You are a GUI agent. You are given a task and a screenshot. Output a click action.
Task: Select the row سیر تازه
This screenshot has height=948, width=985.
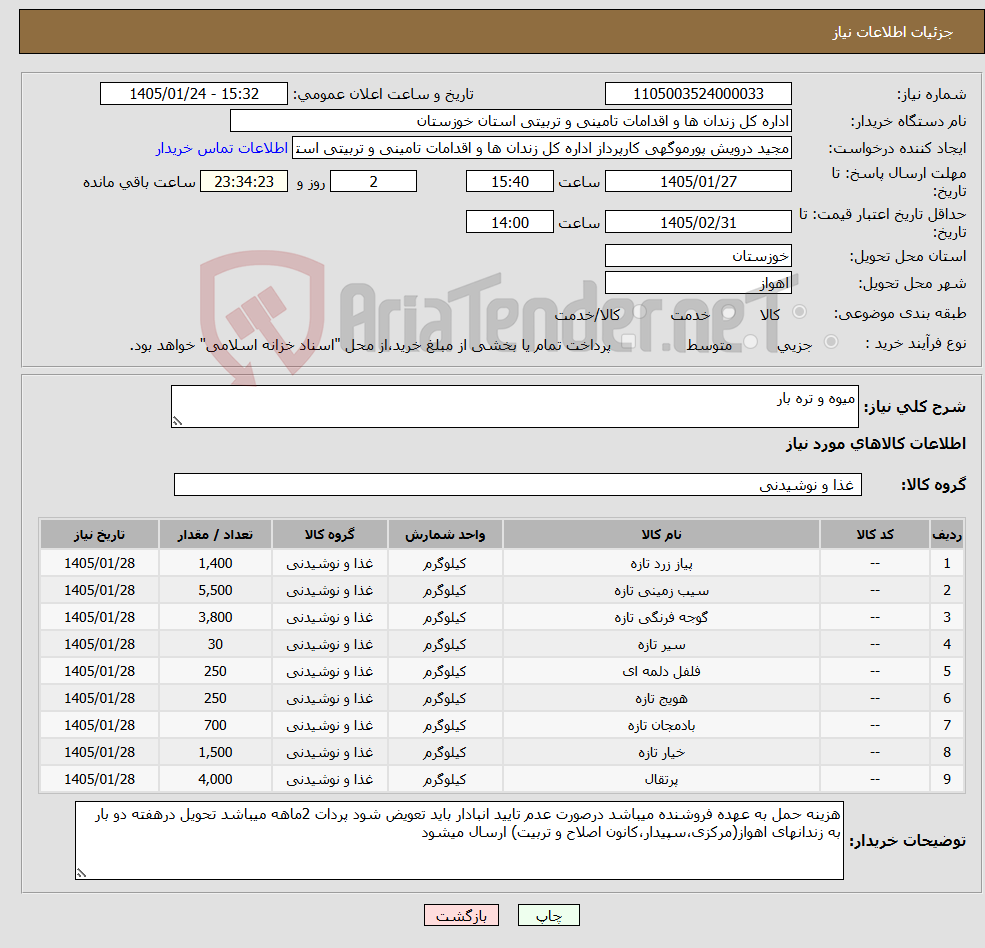click(x=501, y=645)
